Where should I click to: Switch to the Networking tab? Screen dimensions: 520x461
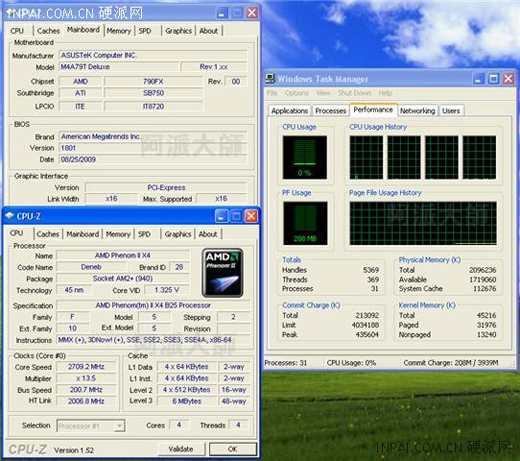417,111
